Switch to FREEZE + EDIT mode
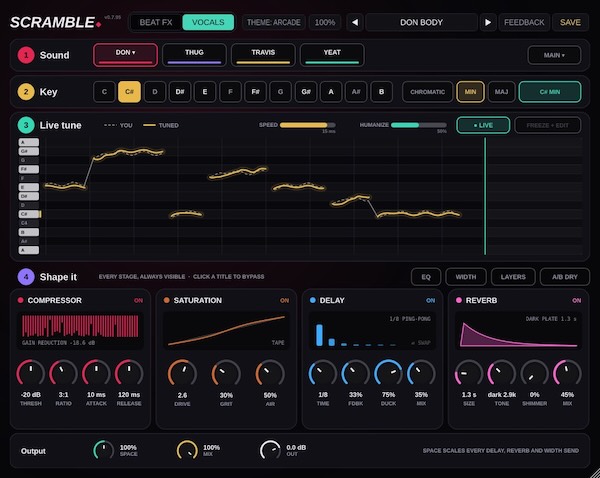 click(548, 125)
